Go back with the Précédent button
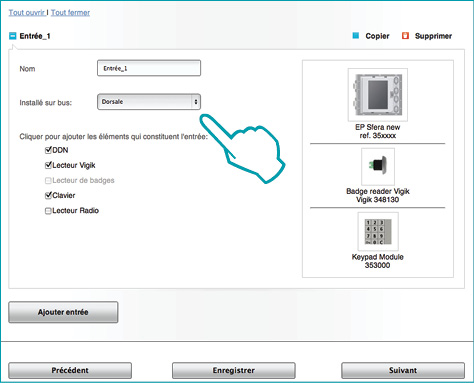The height and width of the screenshot is (383, 474). (70, 370)
